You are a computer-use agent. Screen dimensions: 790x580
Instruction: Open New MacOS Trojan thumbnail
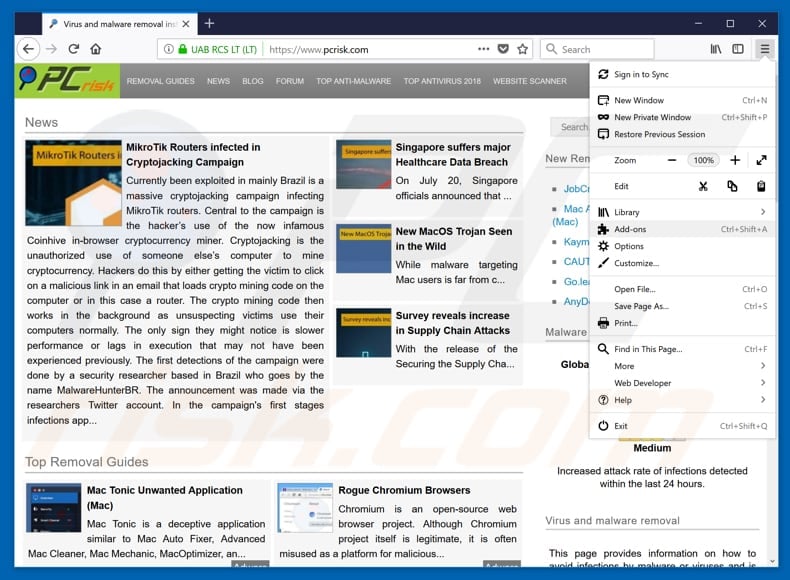363,248
